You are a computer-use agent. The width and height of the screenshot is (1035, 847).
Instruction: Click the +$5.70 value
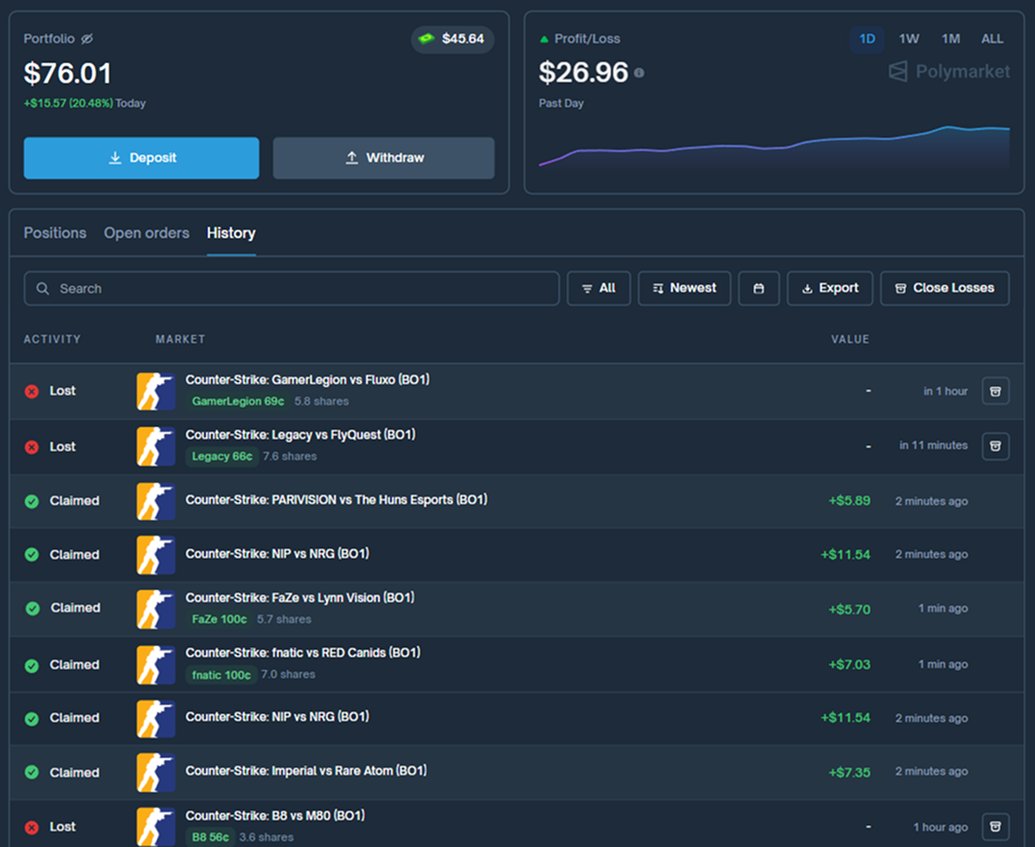coord(850,609)
